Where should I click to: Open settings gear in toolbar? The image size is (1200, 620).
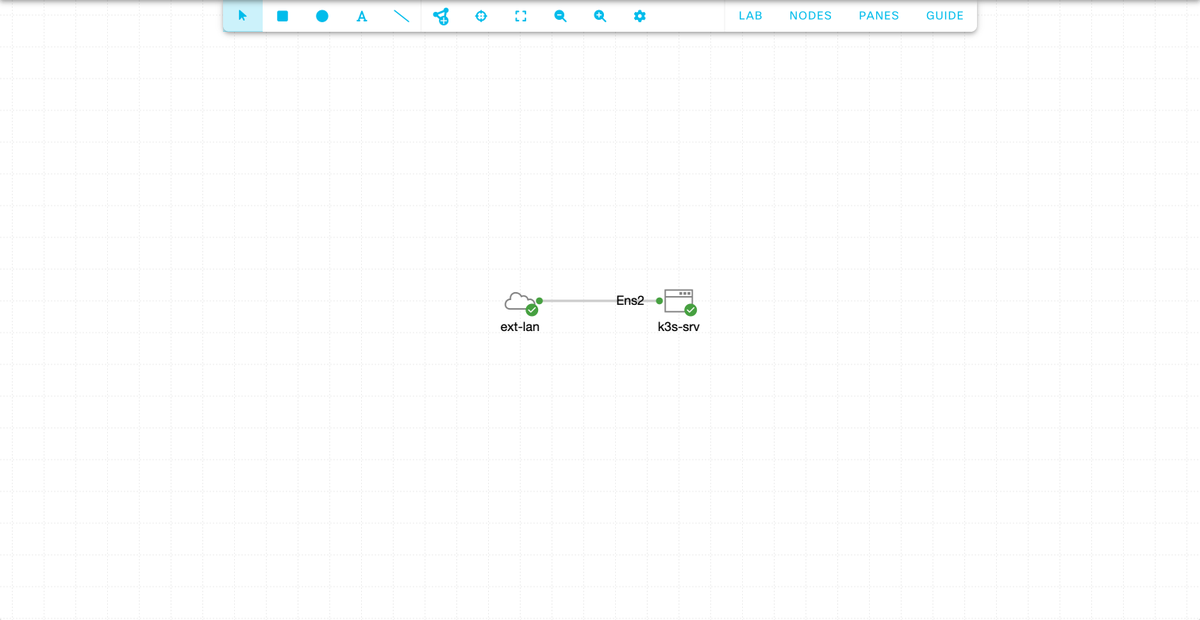coord(640,16)
